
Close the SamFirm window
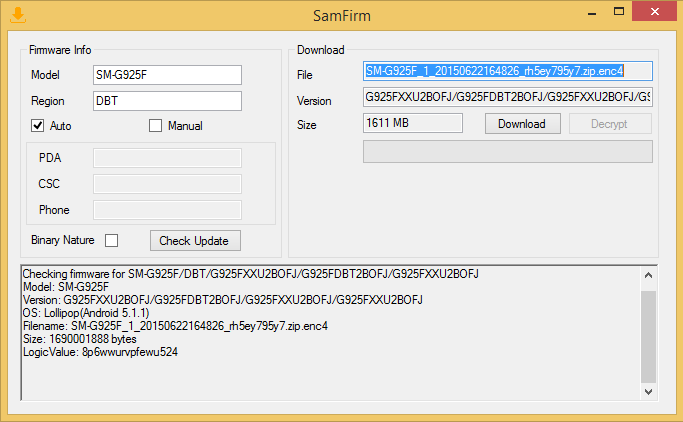point(655,12)
